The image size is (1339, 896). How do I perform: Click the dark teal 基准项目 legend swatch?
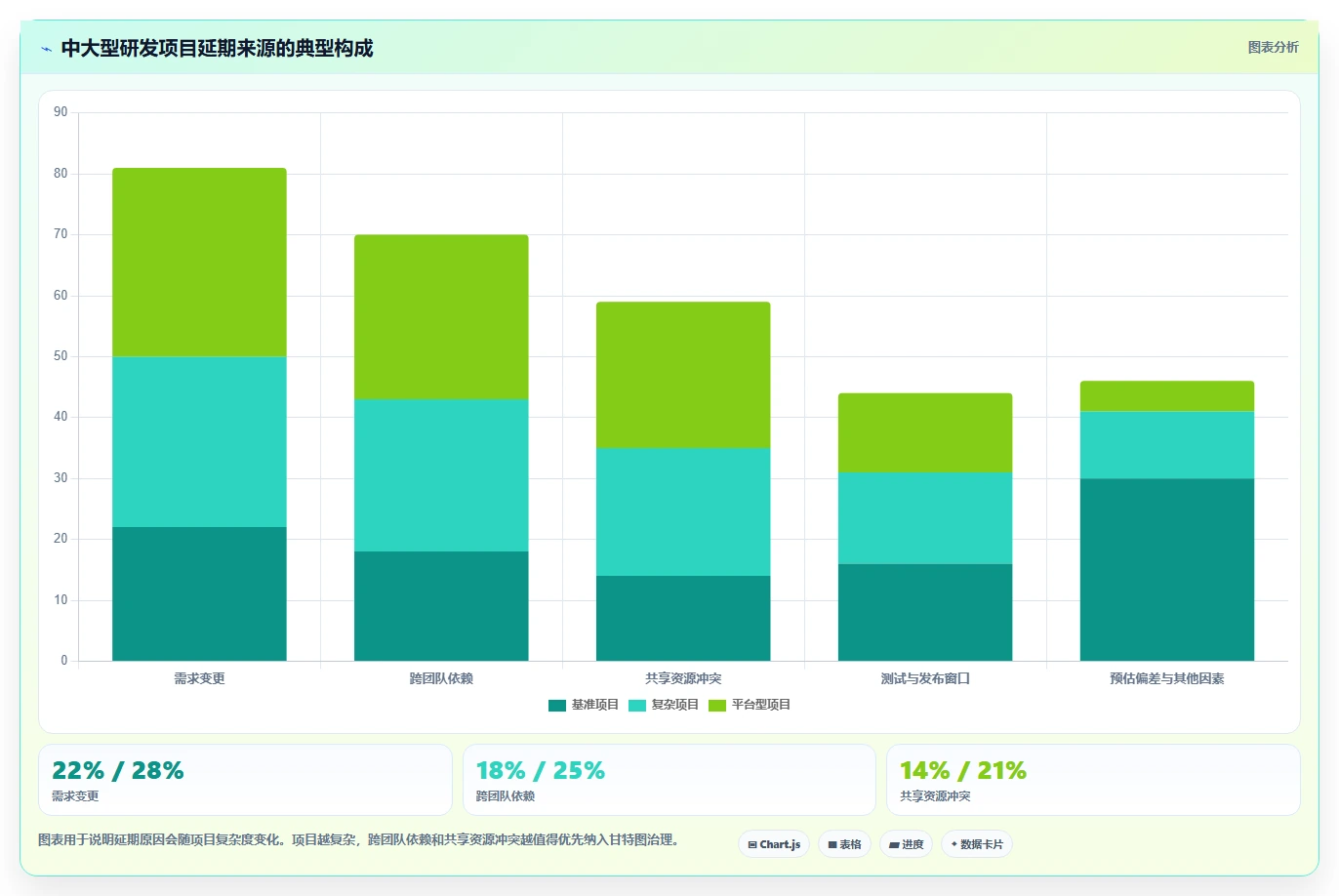[557, 705]
